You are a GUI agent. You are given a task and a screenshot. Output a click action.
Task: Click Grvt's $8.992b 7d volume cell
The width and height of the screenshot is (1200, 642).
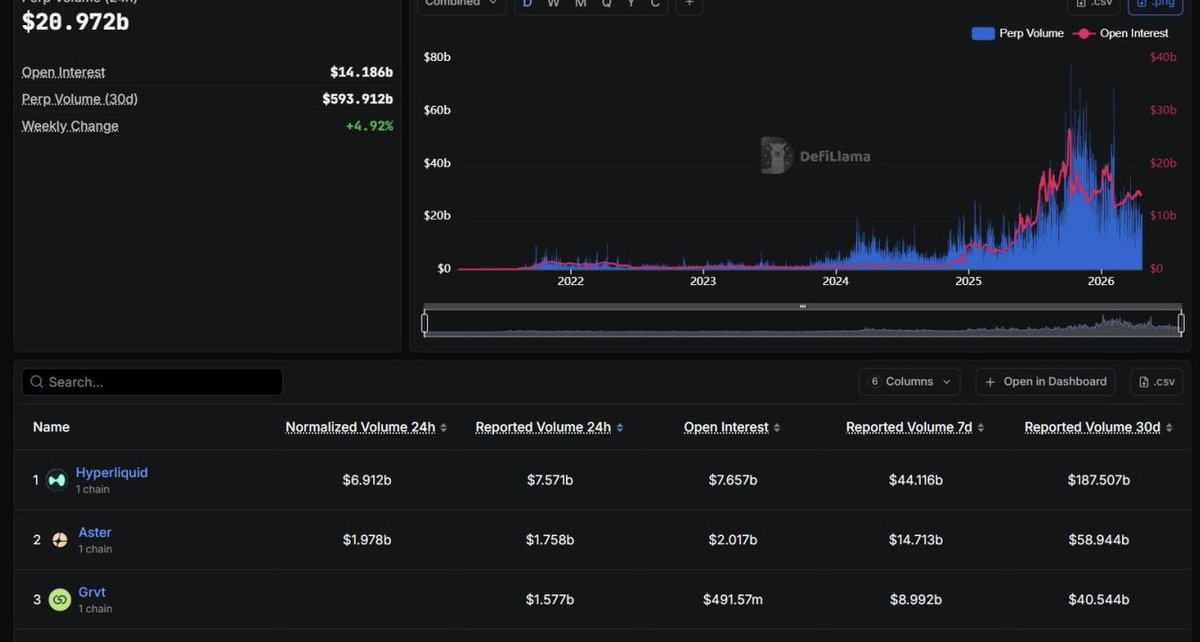pos(916,600)
